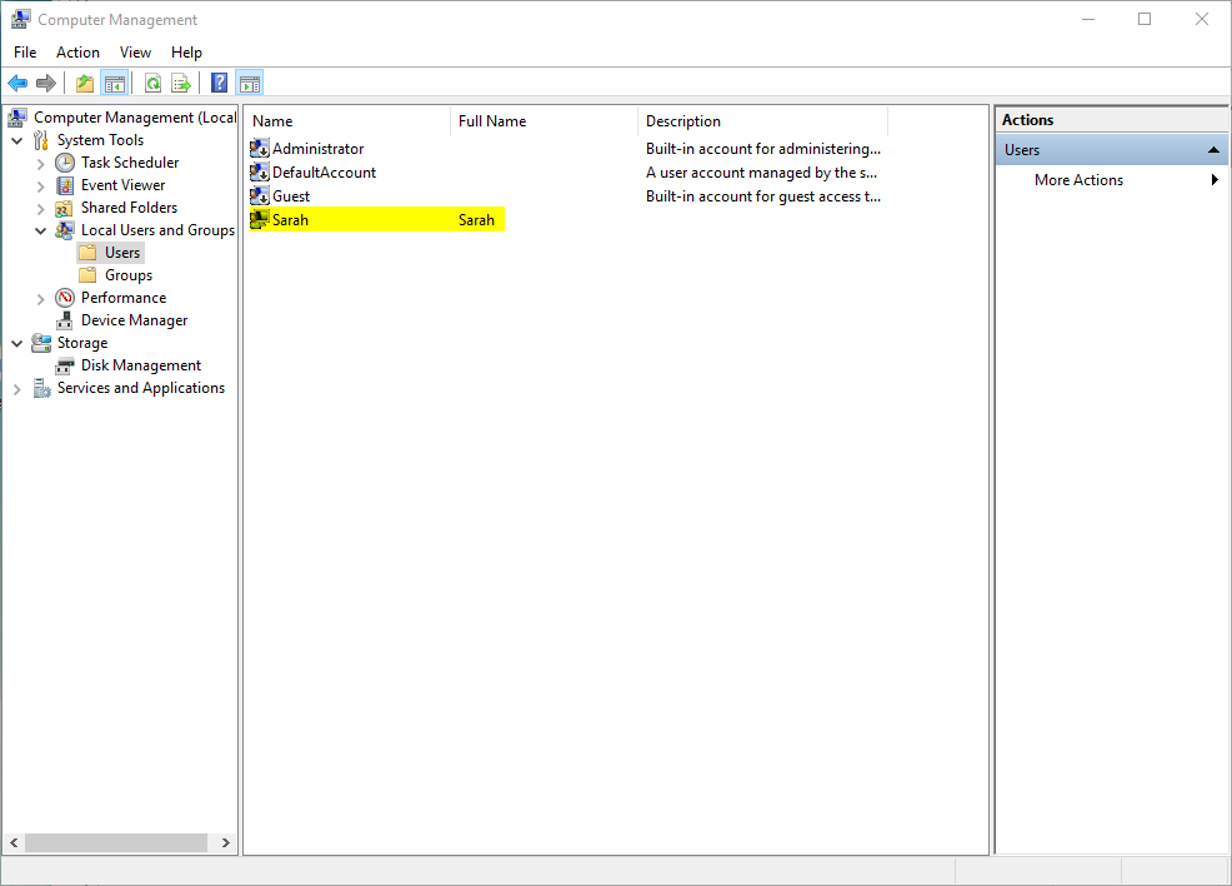This screenshot has width=1232, height=886.
Task: Expand the Shared Folders node
Action: pyautogui.click(x=40, y=208)
